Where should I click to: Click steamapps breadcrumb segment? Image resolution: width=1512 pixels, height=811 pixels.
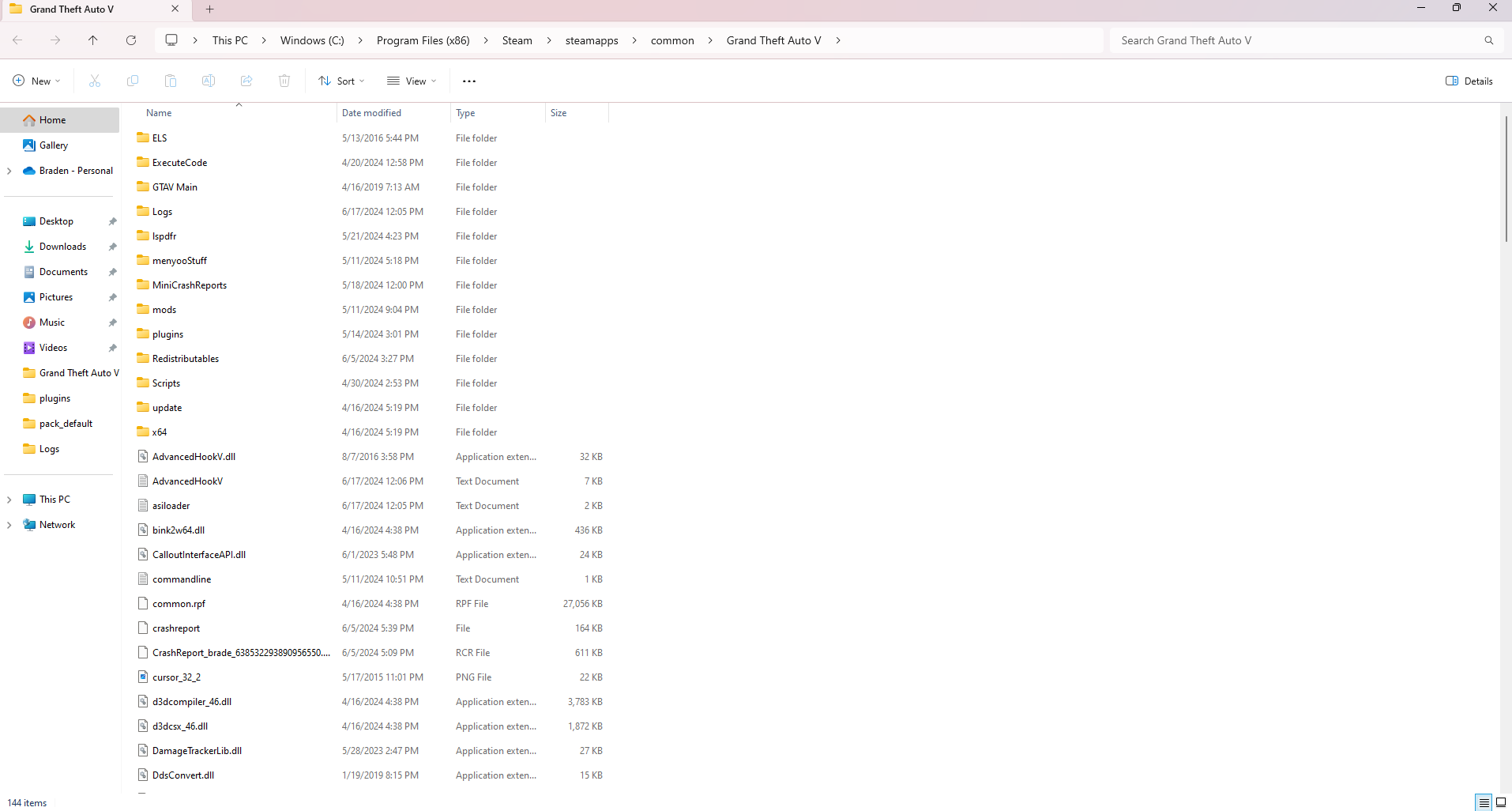592,40
